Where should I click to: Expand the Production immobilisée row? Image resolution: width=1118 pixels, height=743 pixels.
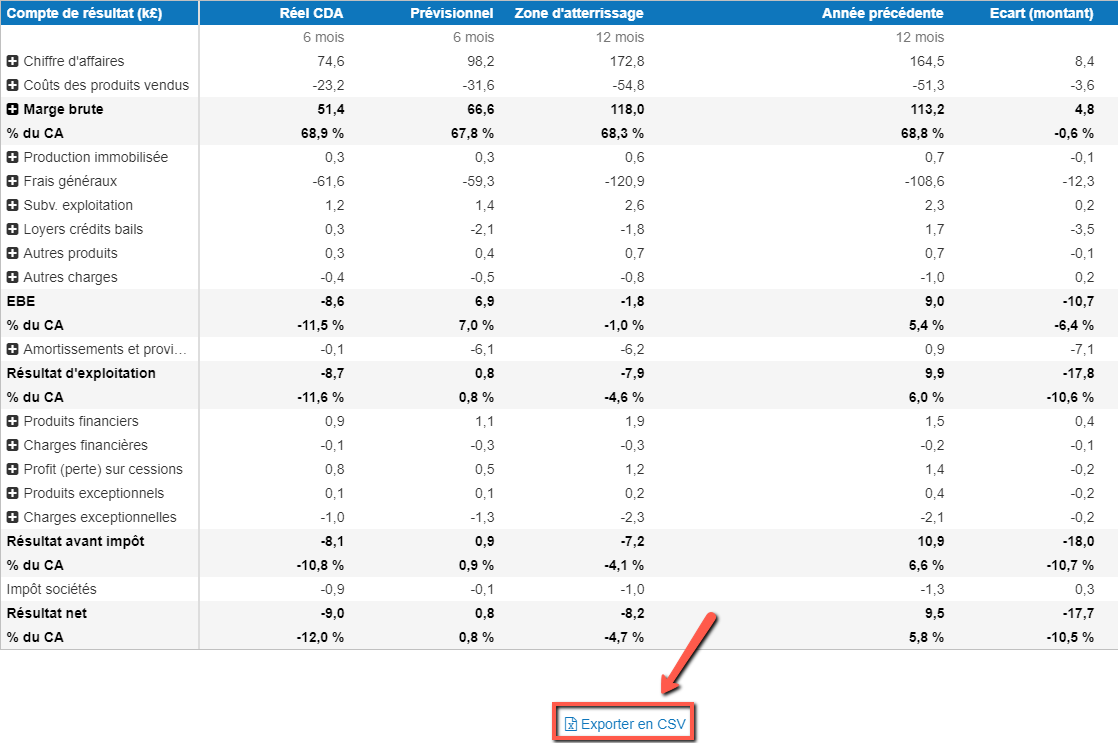[12, 157]
